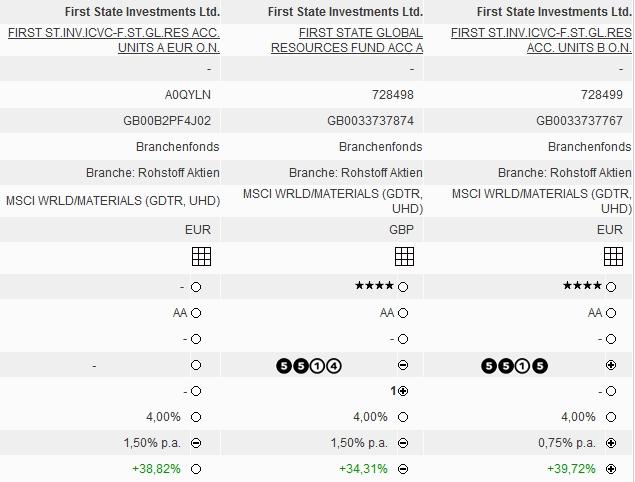
Task: Click the plus icon beside the bold 1 value
Action: [403, 392]
